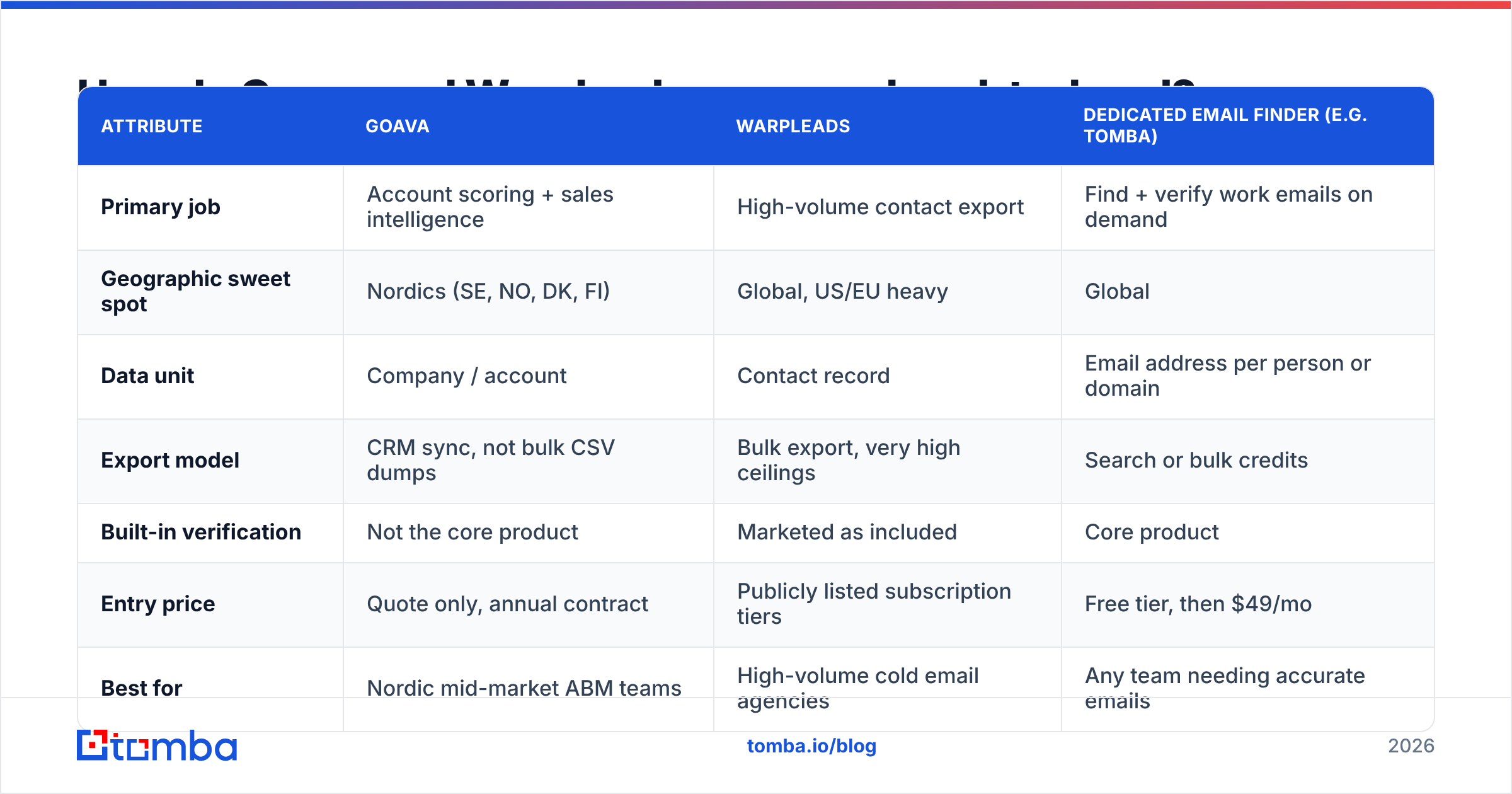Click the "Primary job" row label
This screenshot has height=794, width=1512.
click(161, 207)
